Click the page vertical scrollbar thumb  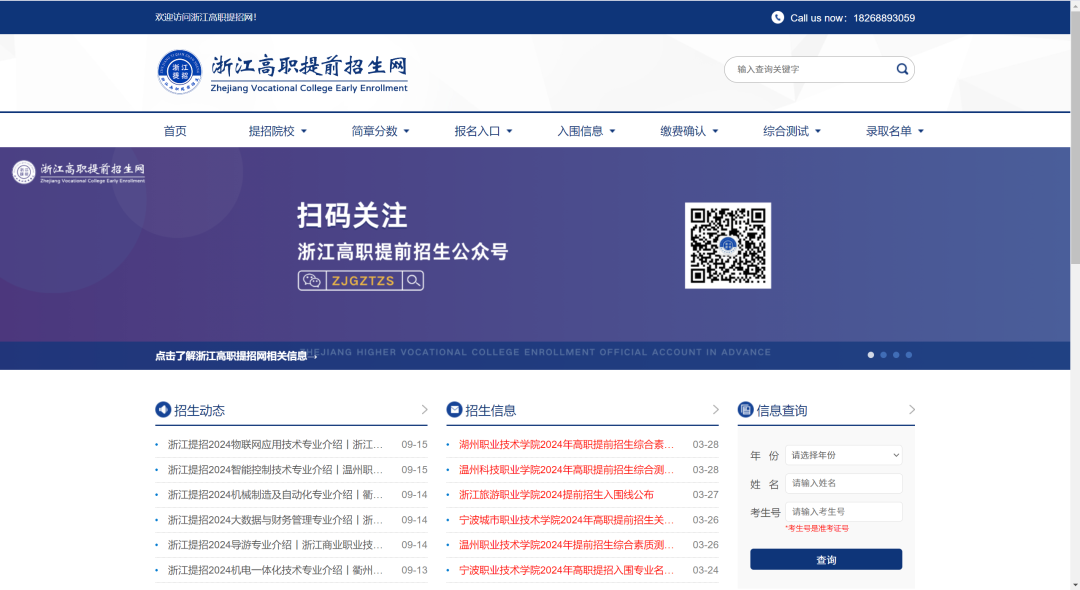tap(1075, 138)
